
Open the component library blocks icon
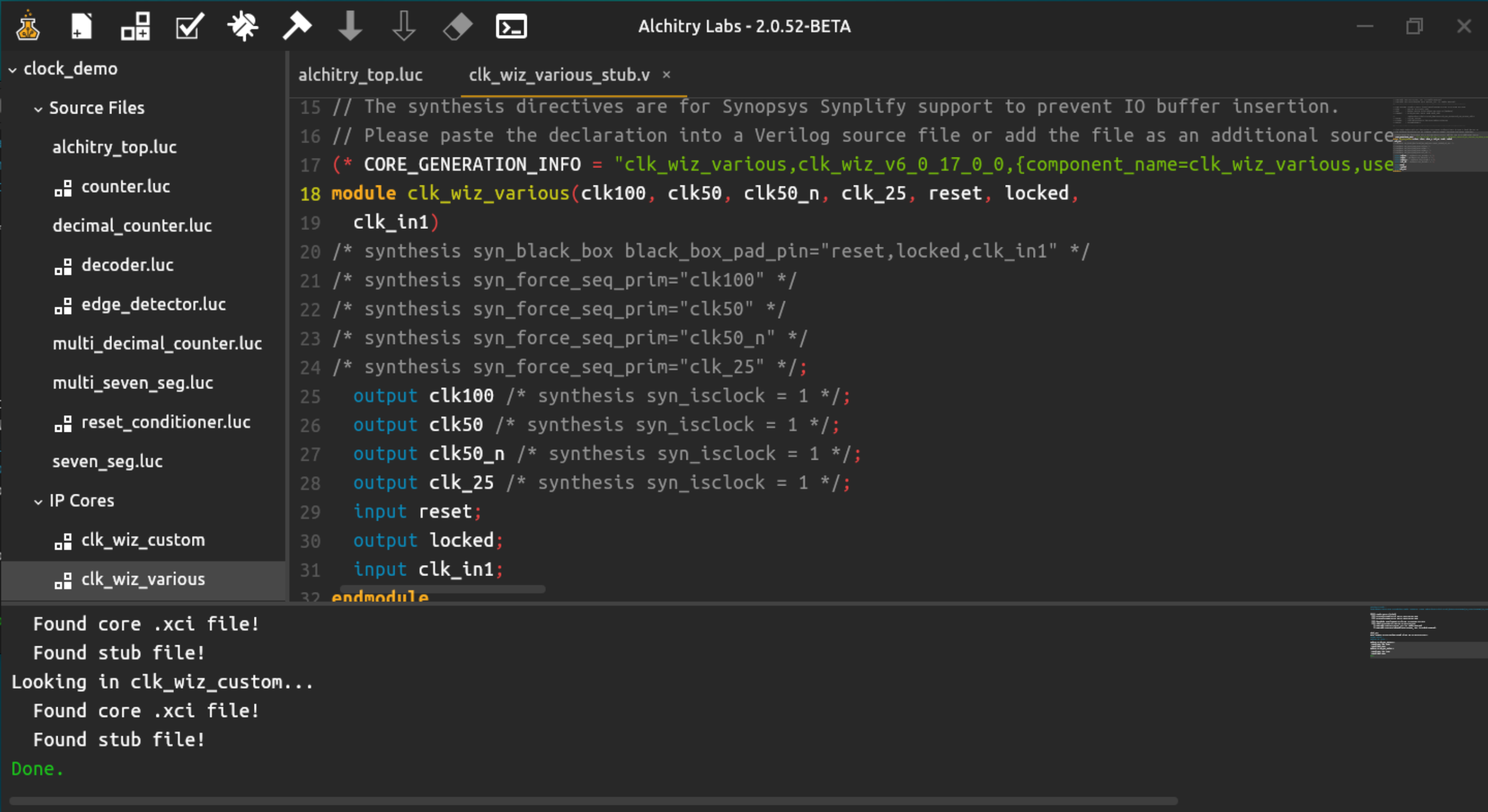coord(135,26)
